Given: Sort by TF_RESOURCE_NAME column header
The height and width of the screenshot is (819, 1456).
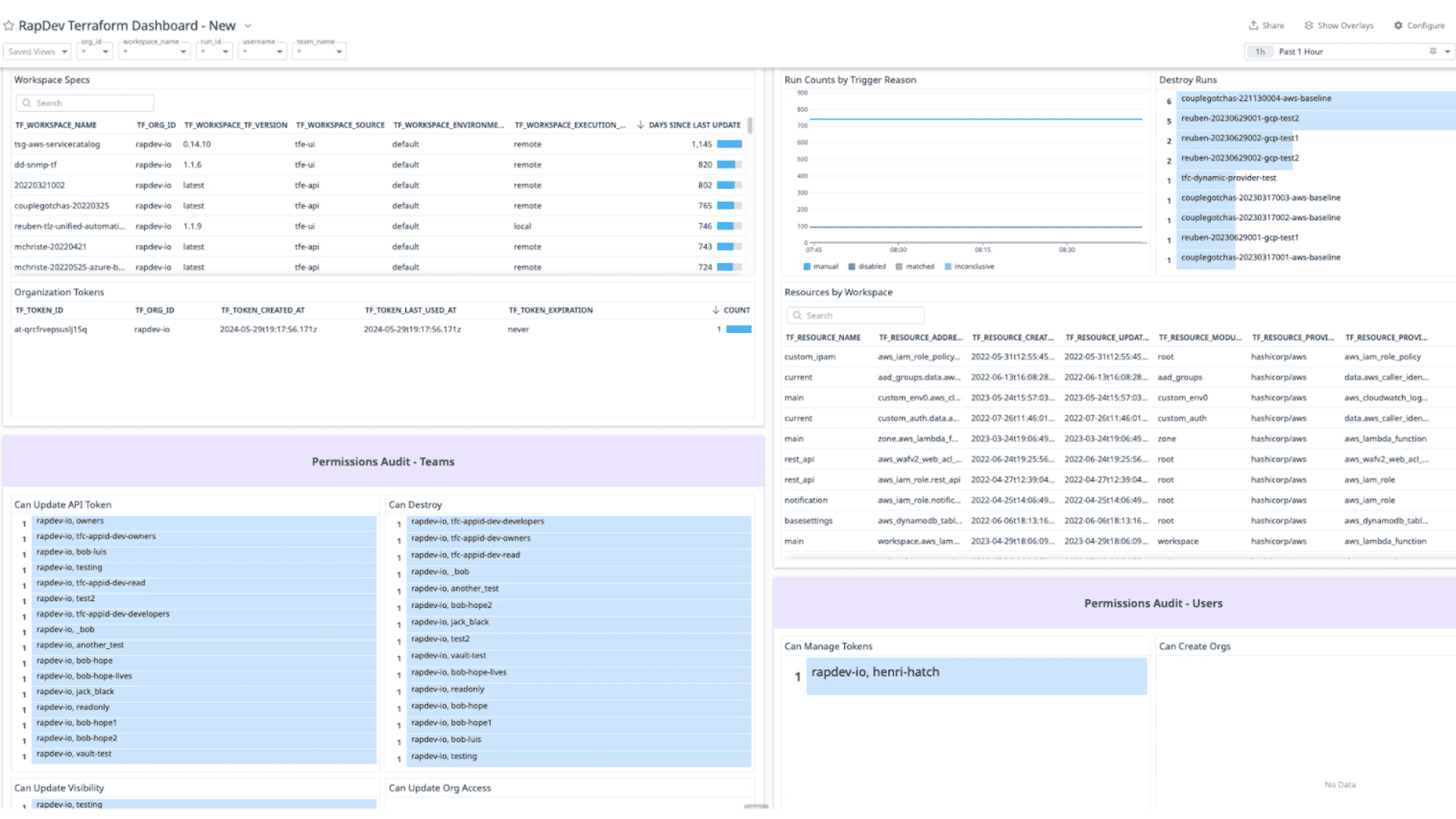Looking at the screenshot, I should [x=823, y=337].
